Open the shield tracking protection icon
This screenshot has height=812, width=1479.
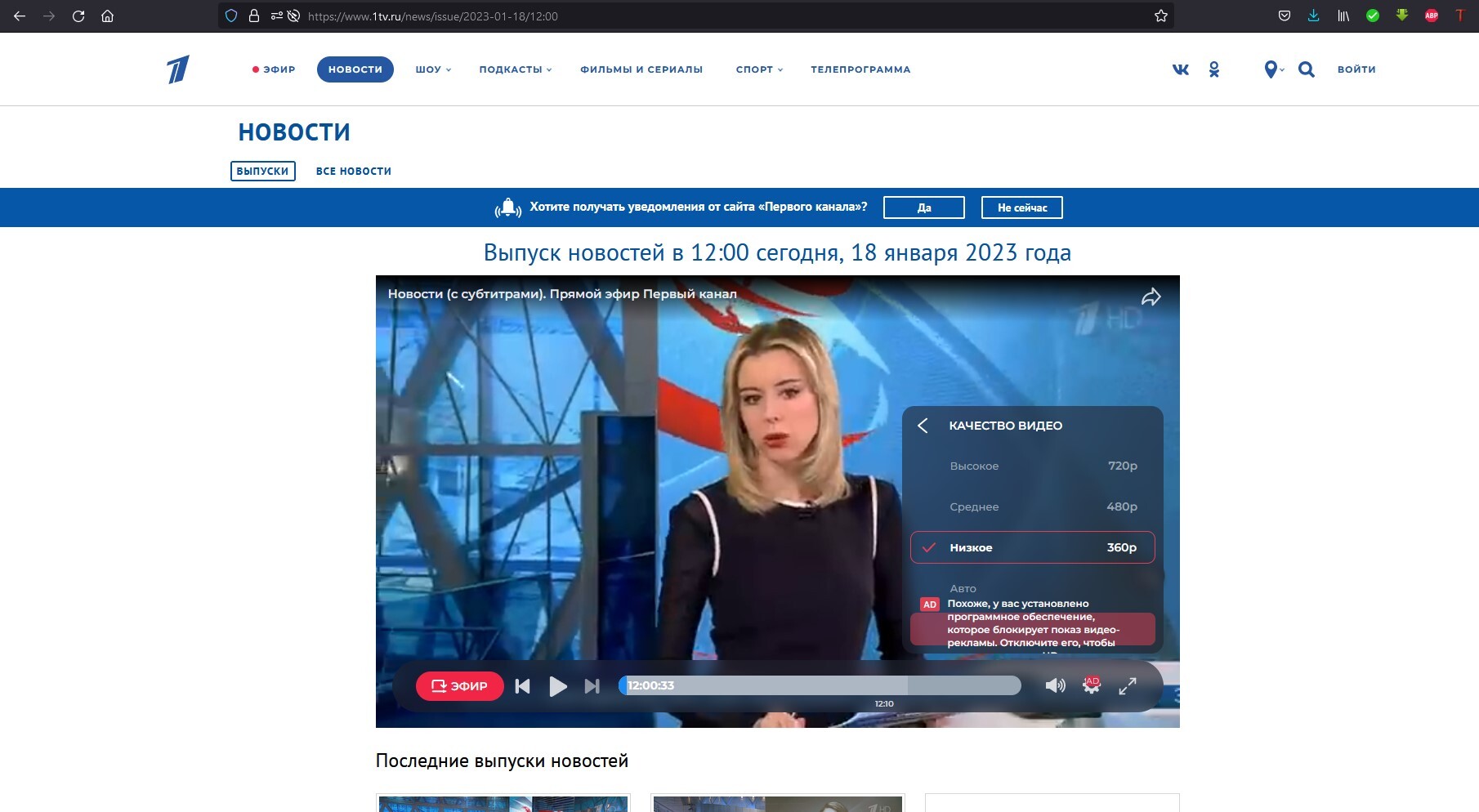coord(231,16)
